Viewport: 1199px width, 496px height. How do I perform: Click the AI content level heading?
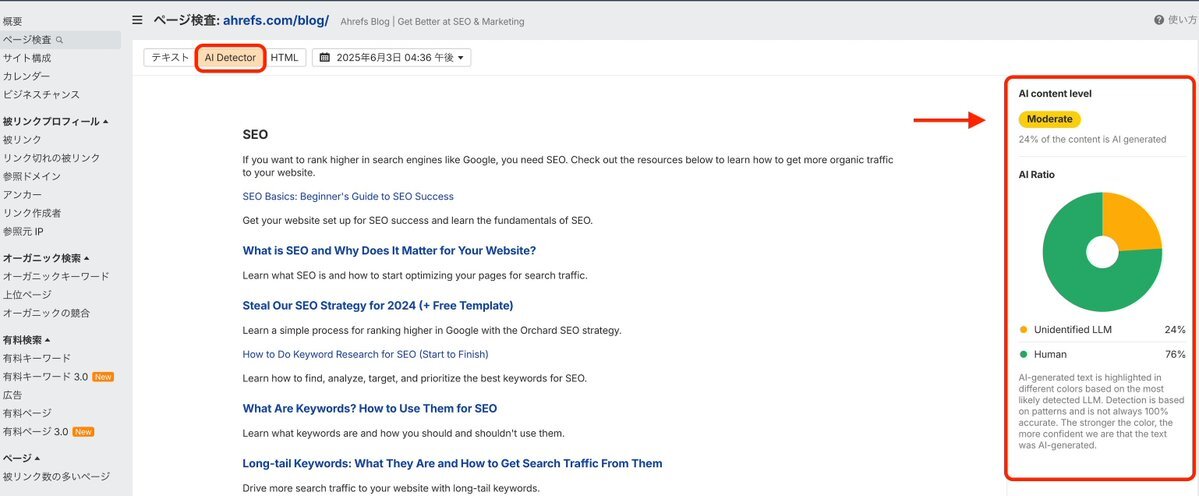pos(1055,93)
